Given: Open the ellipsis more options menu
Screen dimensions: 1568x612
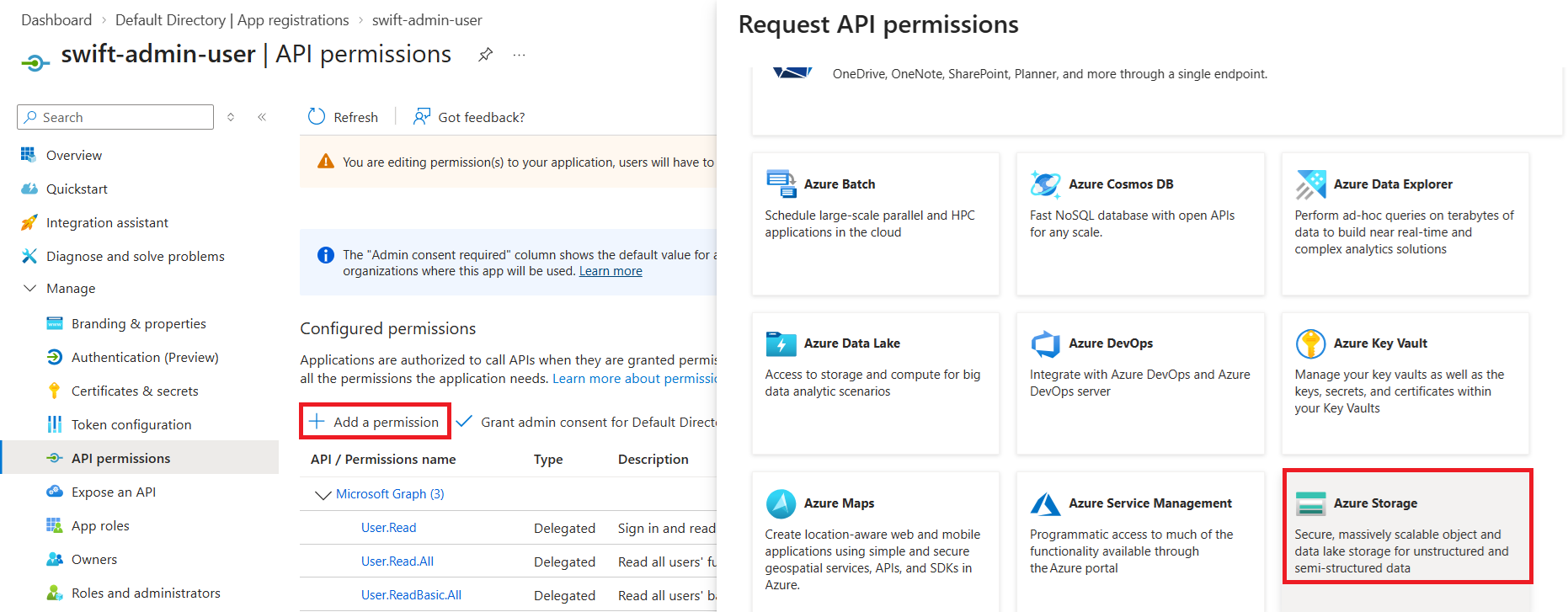Looking at the screenshot, I should 519,55.
